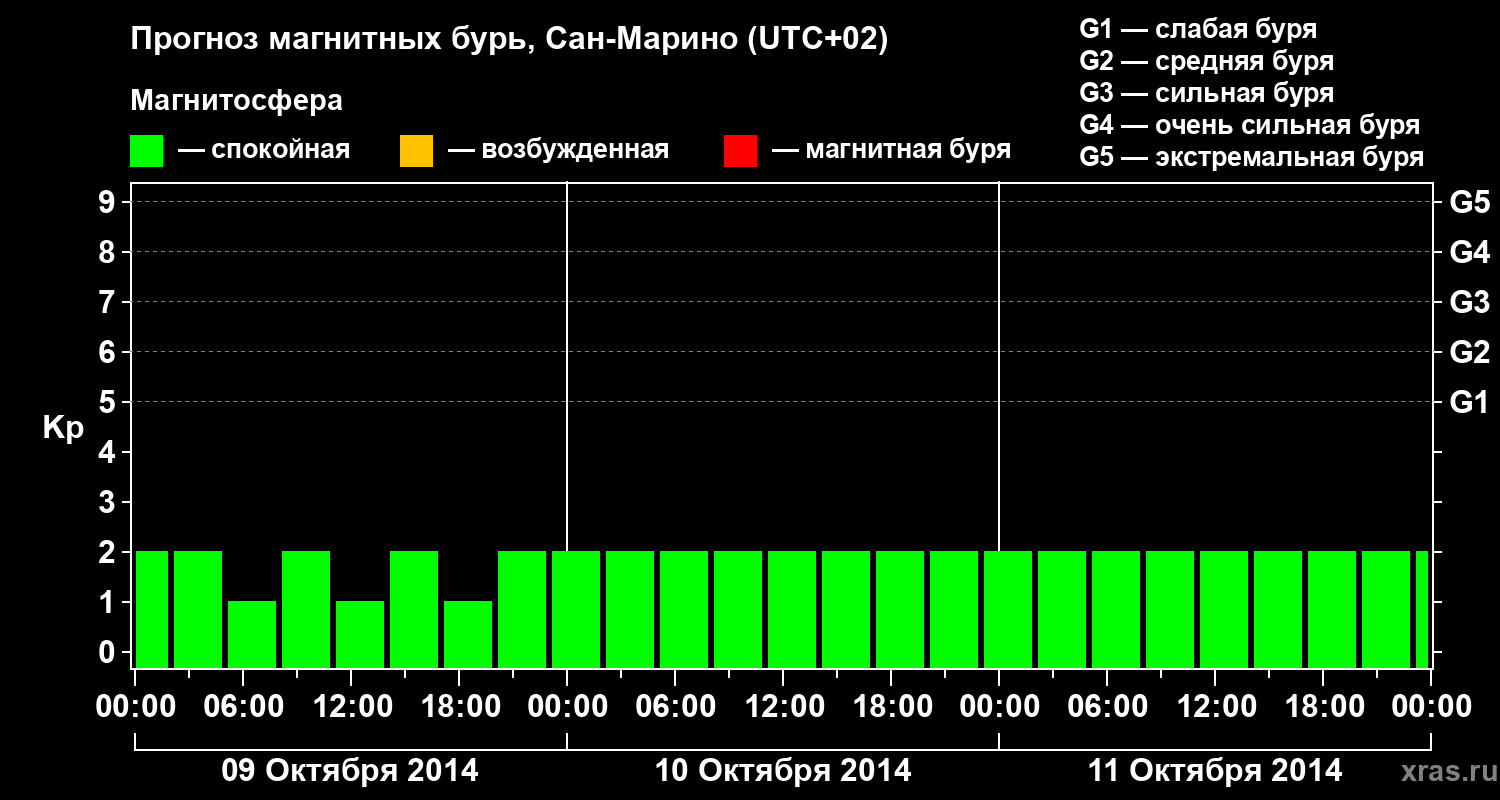
Task: Click the G5 level label on right axis
Action: coord(1469,203)
